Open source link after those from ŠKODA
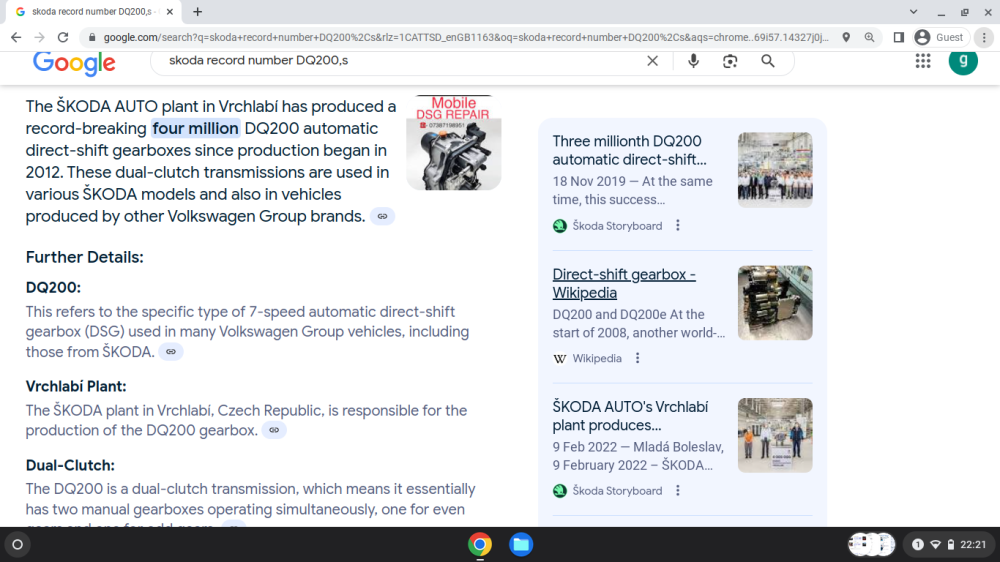Viewport: 1000px width, 562px height. [170, 351]
